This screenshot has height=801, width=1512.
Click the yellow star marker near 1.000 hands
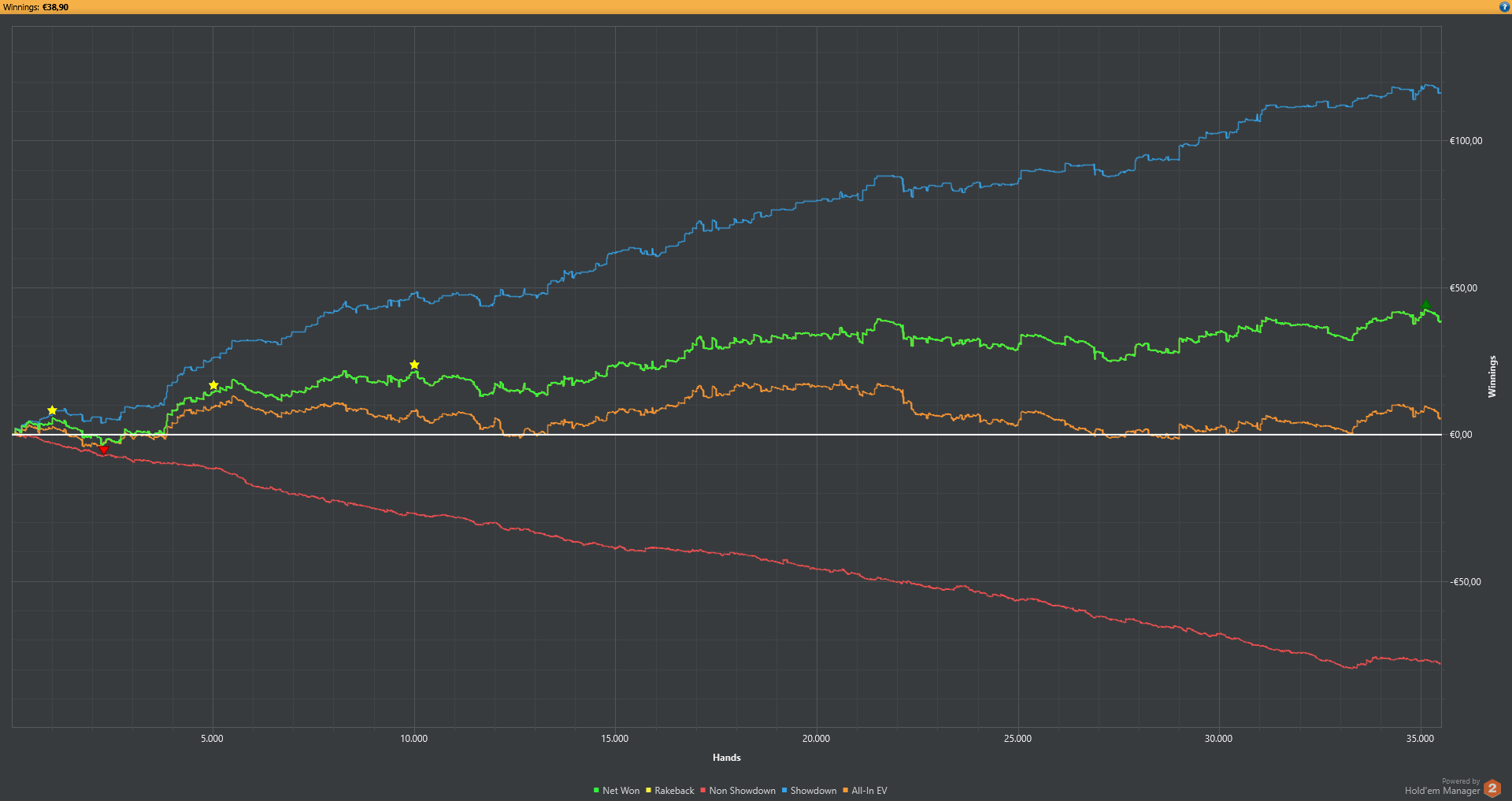pyautogui.click(x=52, y=410)
